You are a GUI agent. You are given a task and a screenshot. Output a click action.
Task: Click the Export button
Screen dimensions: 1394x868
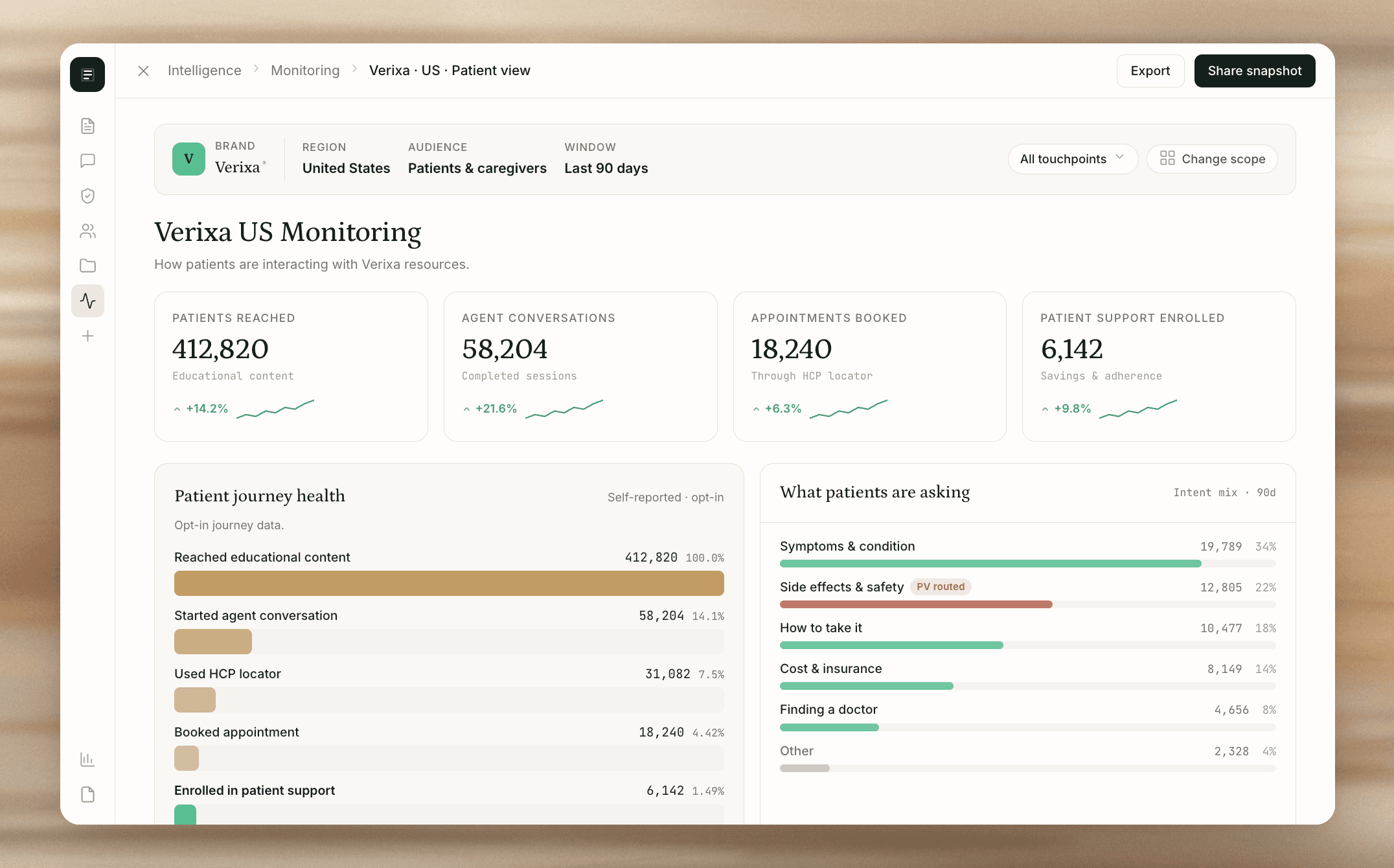pos(1150,71)
